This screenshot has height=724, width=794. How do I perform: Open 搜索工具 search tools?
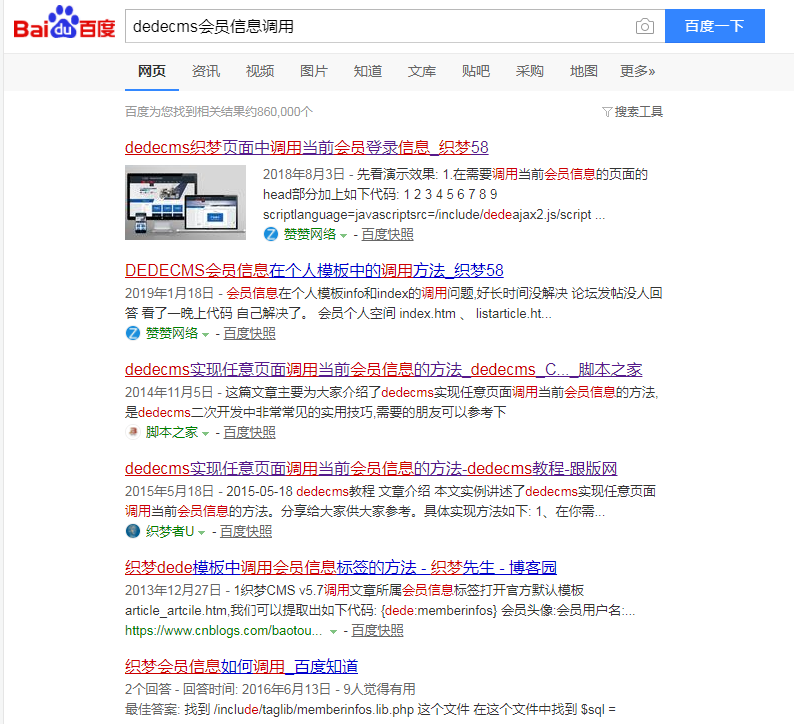pyautogui.click(x=639, y=112)
